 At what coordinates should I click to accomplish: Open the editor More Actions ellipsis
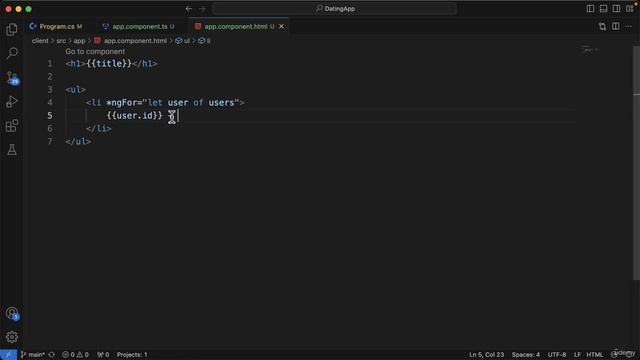coord(629,27)
